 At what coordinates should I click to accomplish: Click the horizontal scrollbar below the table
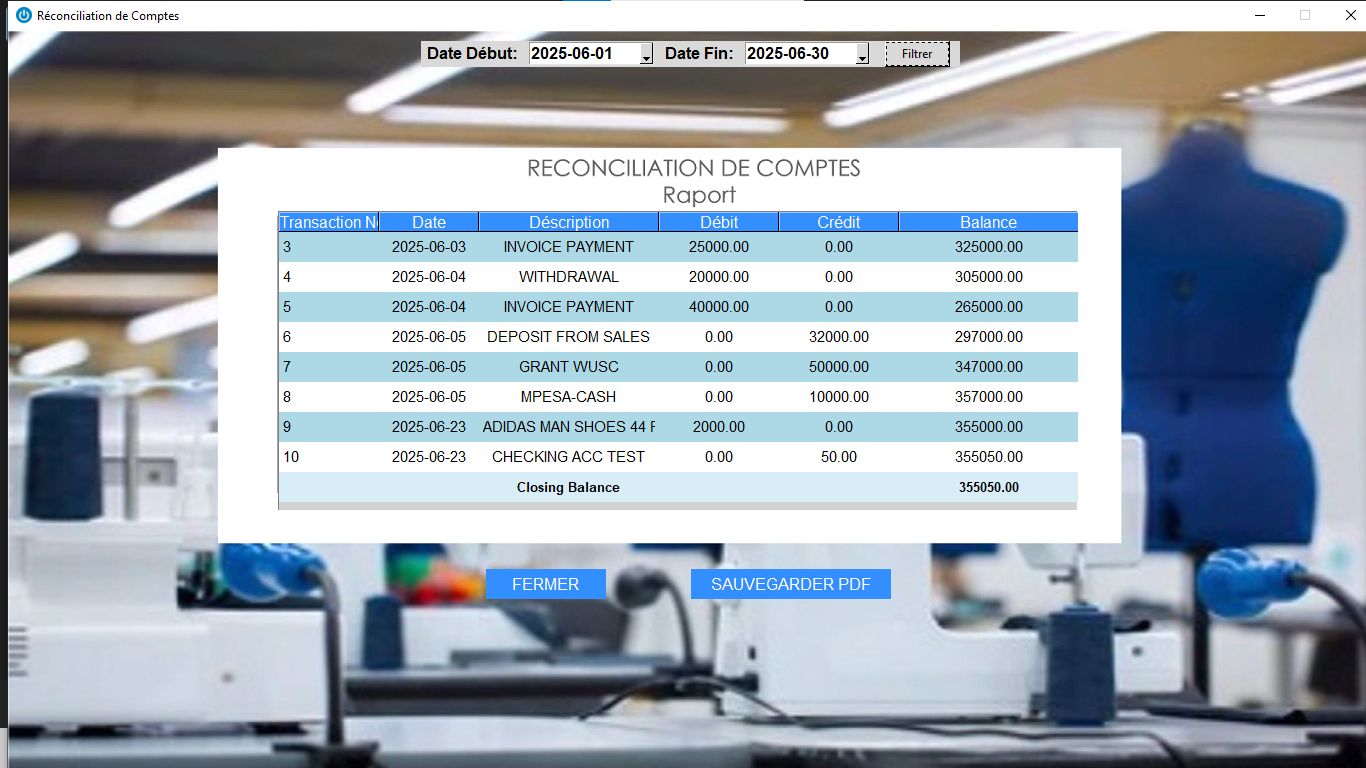677,506
